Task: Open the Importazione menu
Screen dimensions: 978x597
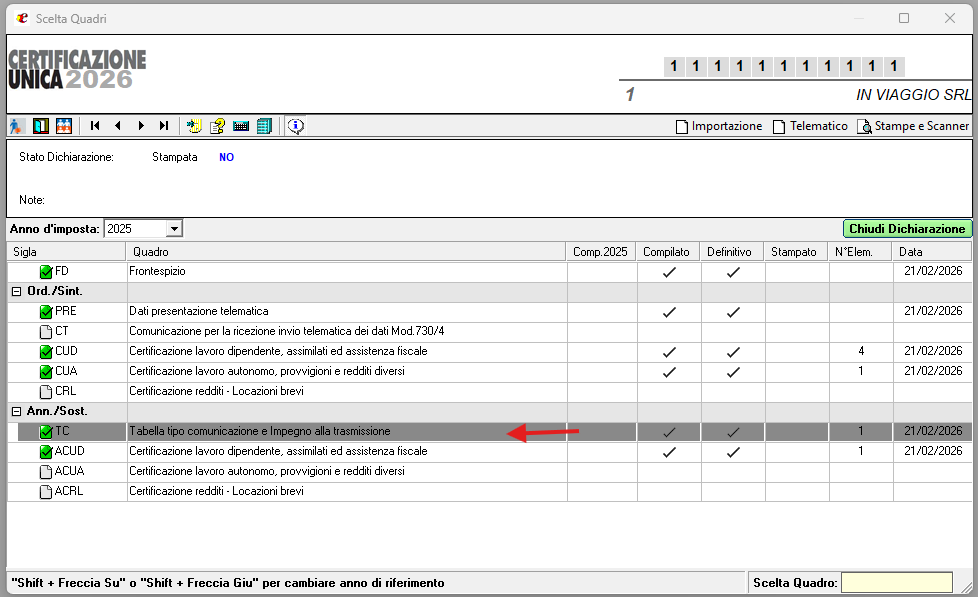Action: 719,126
